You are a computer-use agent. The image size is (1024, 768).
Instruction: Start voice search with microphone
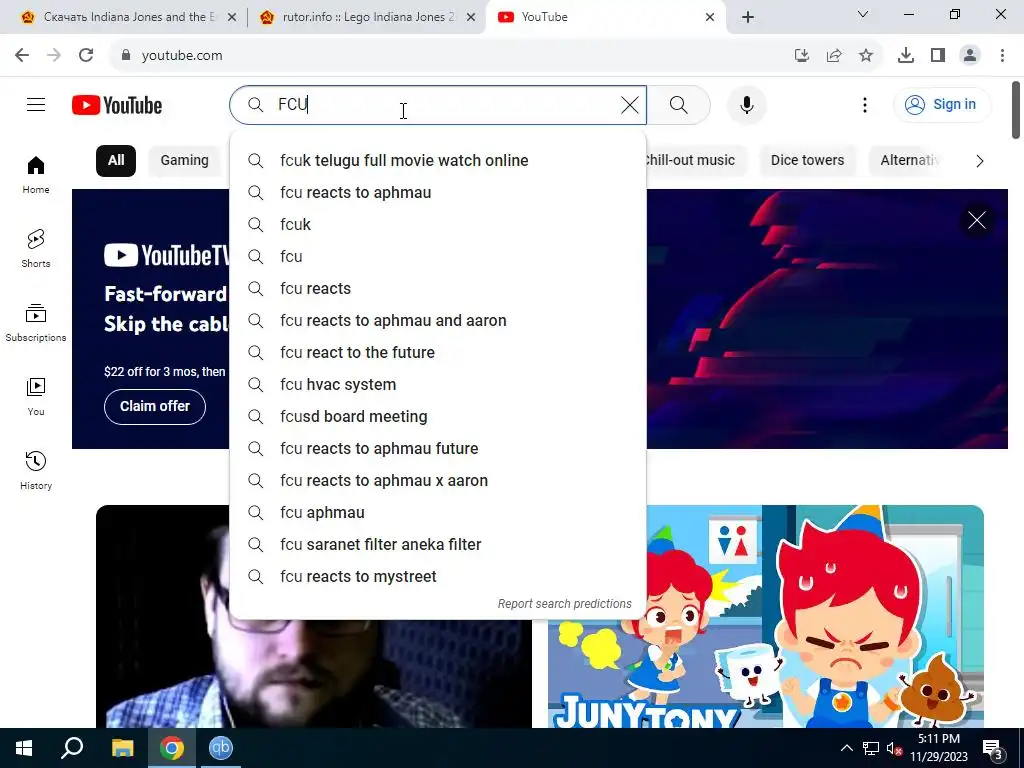[746, 104]
